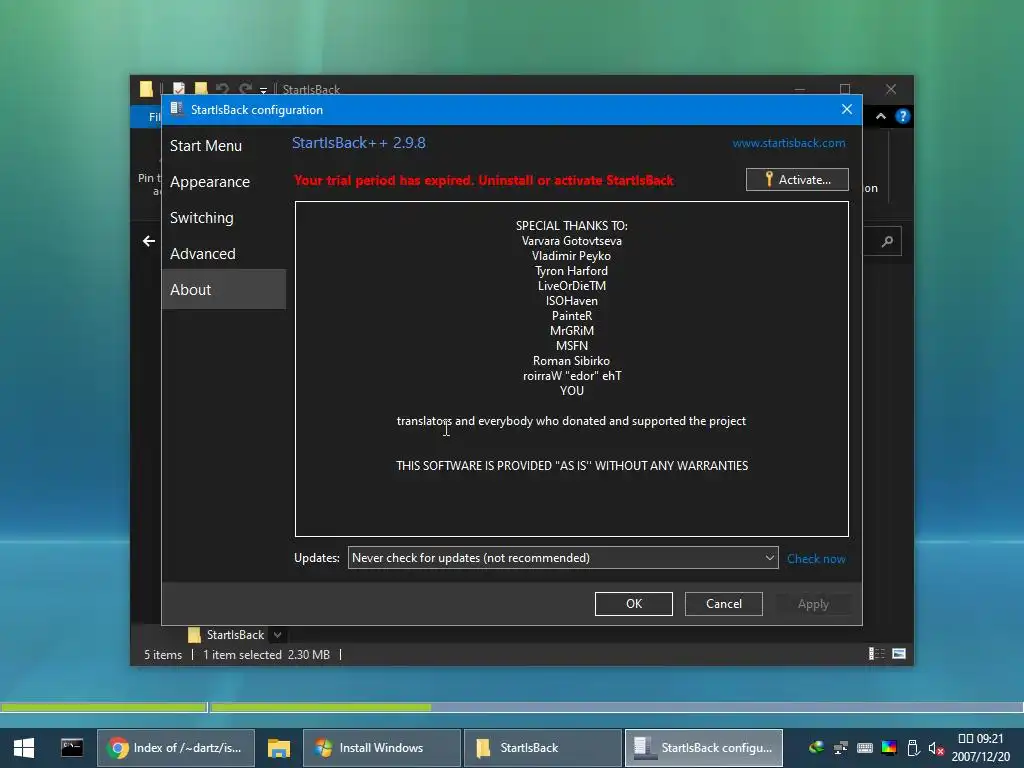
Task: Open the Windows Start button
Action: tap(24, 748)
